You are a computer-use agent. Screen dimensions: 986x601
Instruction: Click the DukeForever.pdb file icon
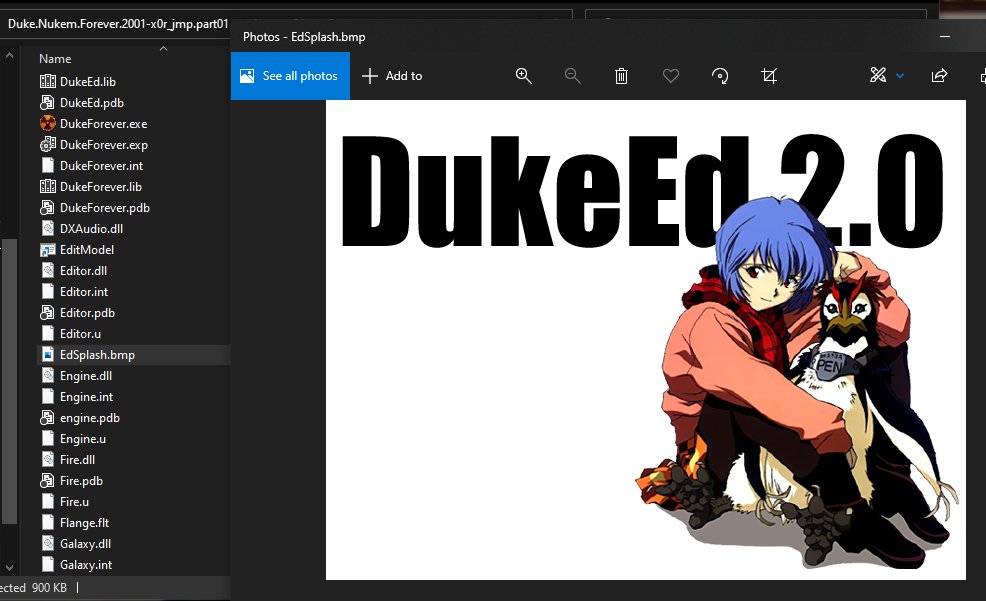click(x=48, y=207)
